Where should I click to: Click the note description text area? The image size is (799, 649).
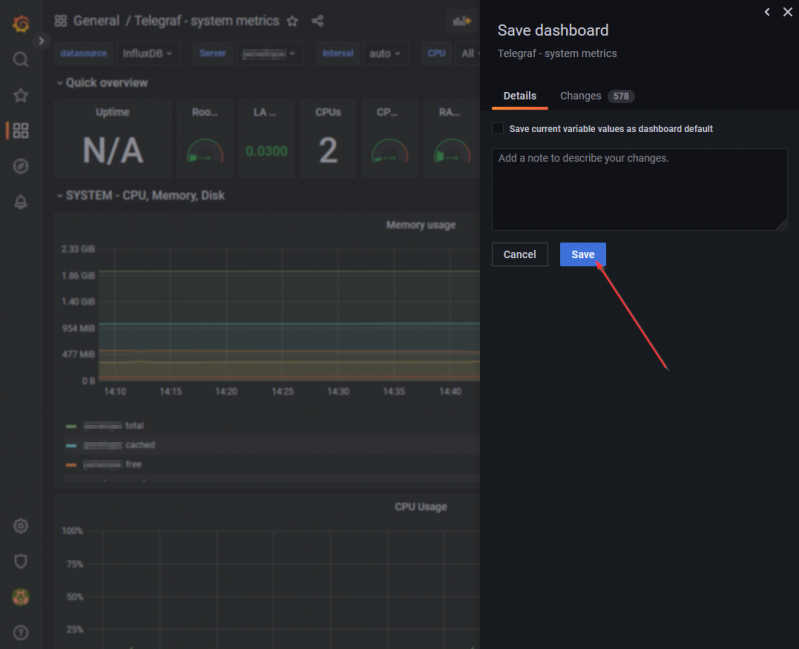639,189
